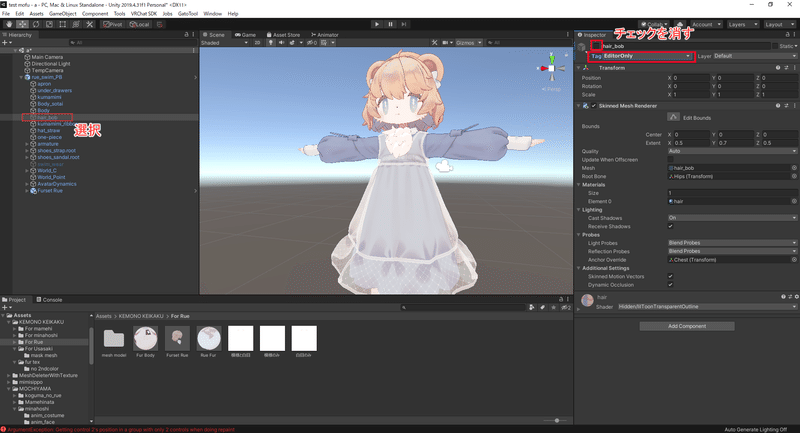The width and height of the screenshot is (800, 433).
Task: Switch to the Console tab
Action: 49,299
